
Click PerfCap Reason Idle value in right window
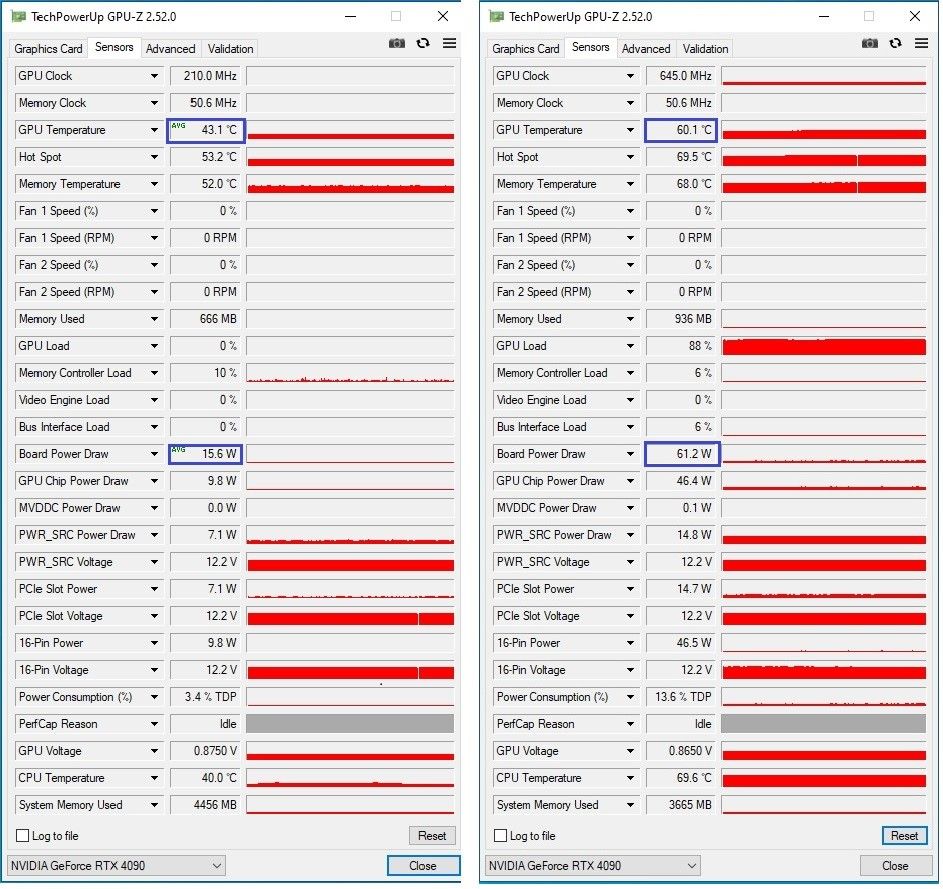coord(681,724)
